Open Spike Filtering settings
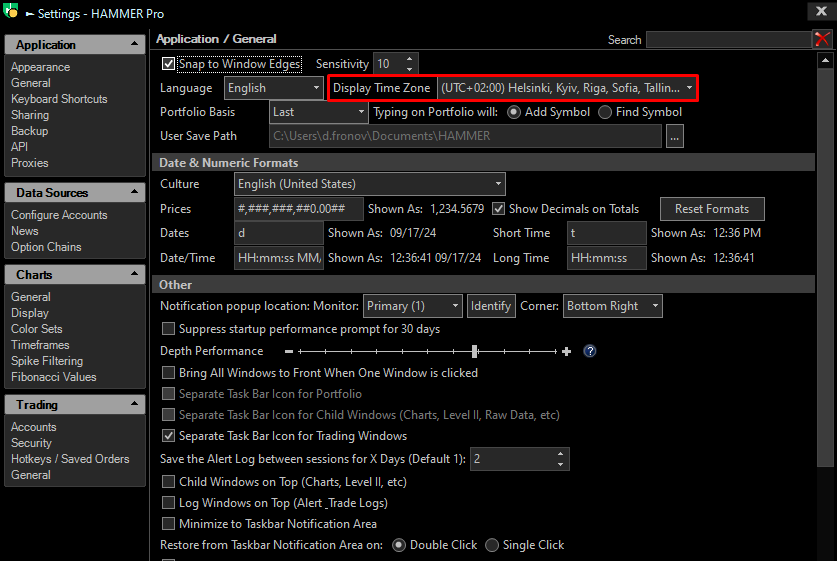The height and width of the screenshot is (561, 837). pyautogui.click(x=47, y=361)
